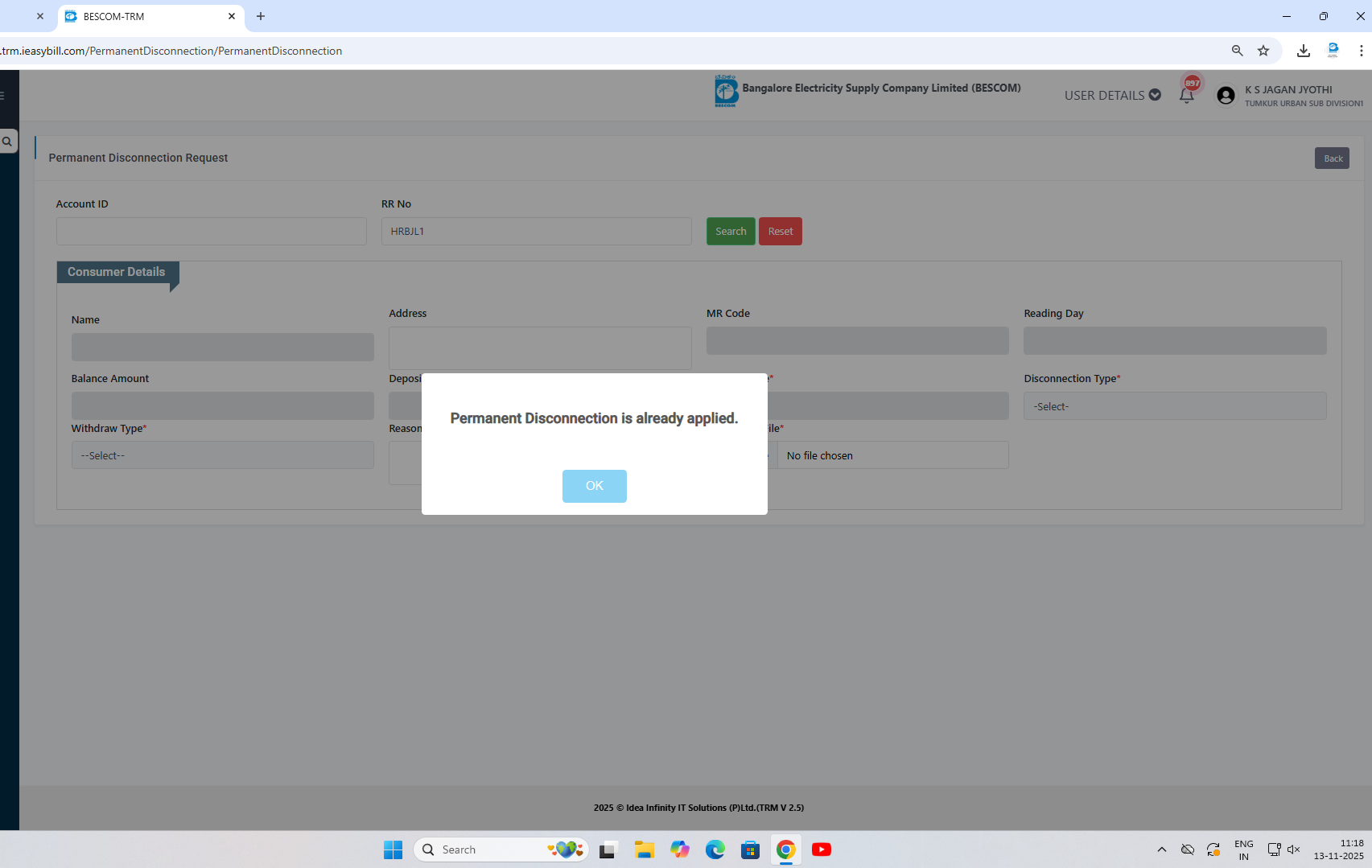Open Microsoft Edge from the taskbar
The height and width of the screenshot is (868, 1372).
click(715, 849)
